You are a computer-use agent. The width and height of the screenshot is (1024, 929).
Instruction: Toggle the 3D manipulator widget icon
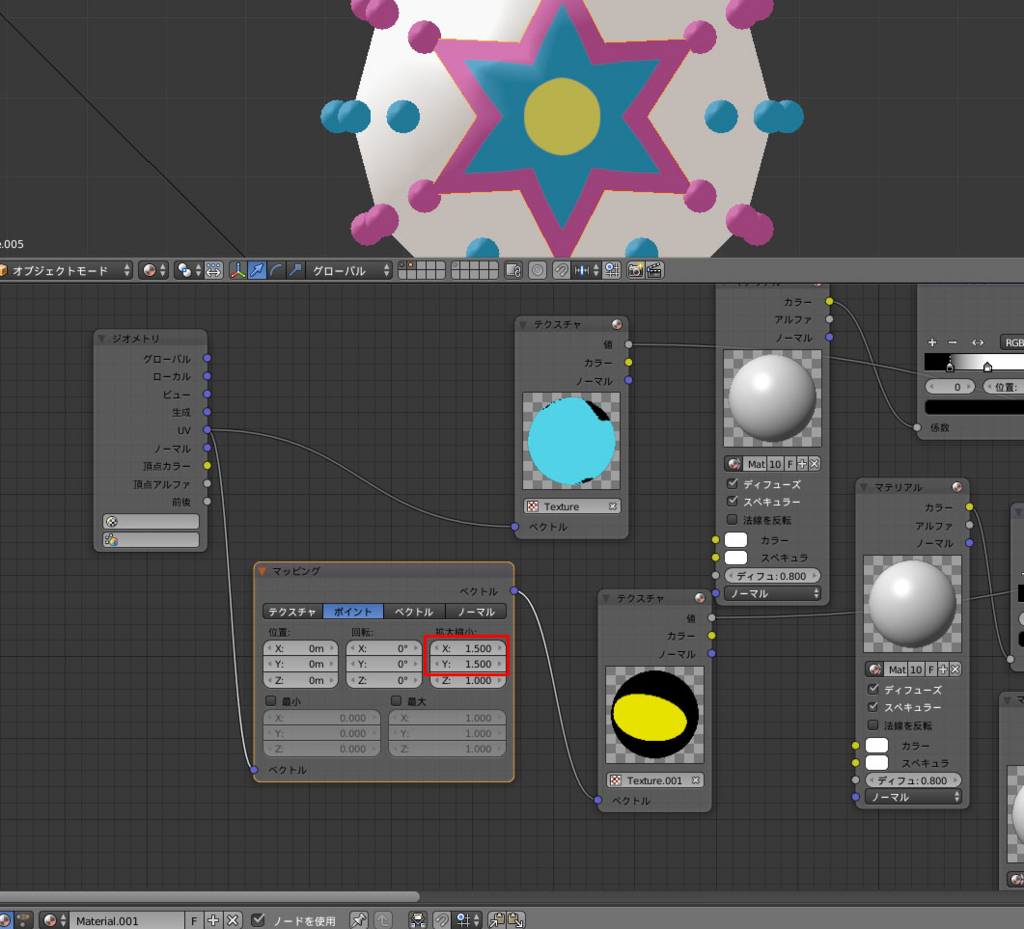(238, 270)
